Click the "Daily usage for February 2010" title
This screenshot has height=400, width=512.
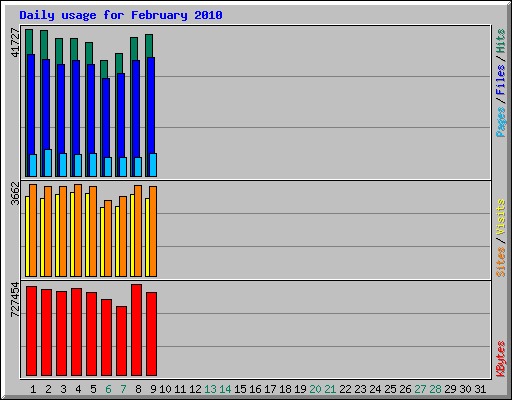tap(121, 15)
